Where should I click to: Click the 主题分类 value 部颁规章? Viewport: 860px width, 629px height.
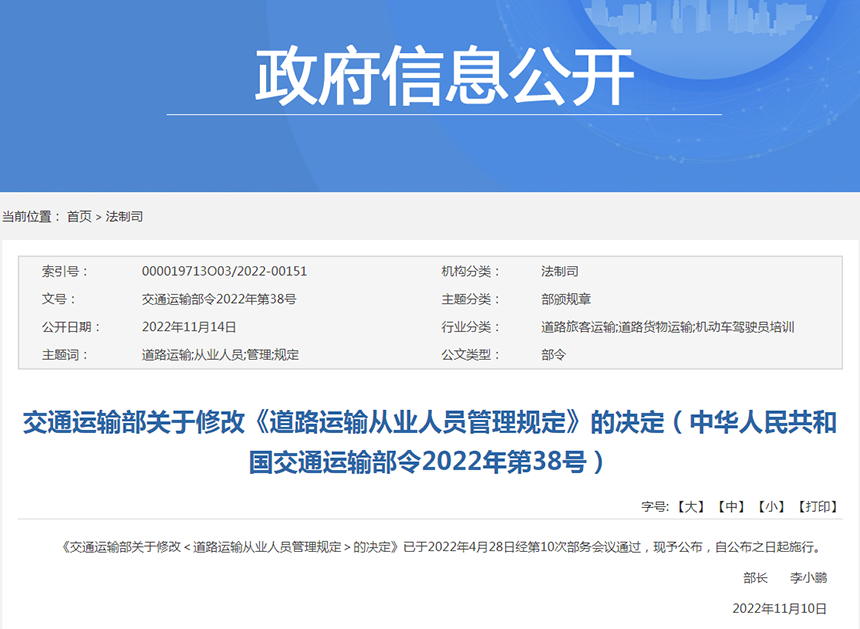566,299
